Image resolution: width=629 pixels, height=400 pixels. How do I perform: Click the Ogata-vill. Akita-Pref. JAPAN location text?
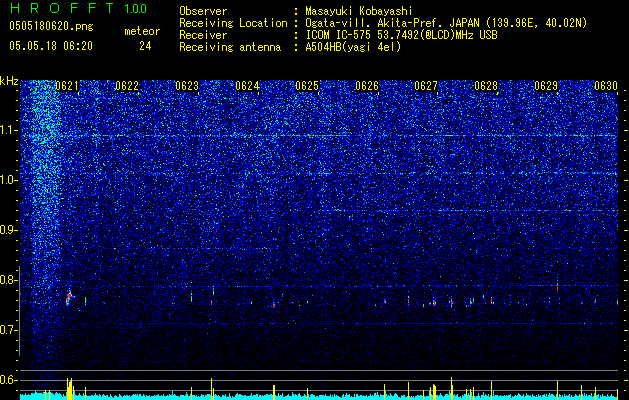[x=446, y=23]
